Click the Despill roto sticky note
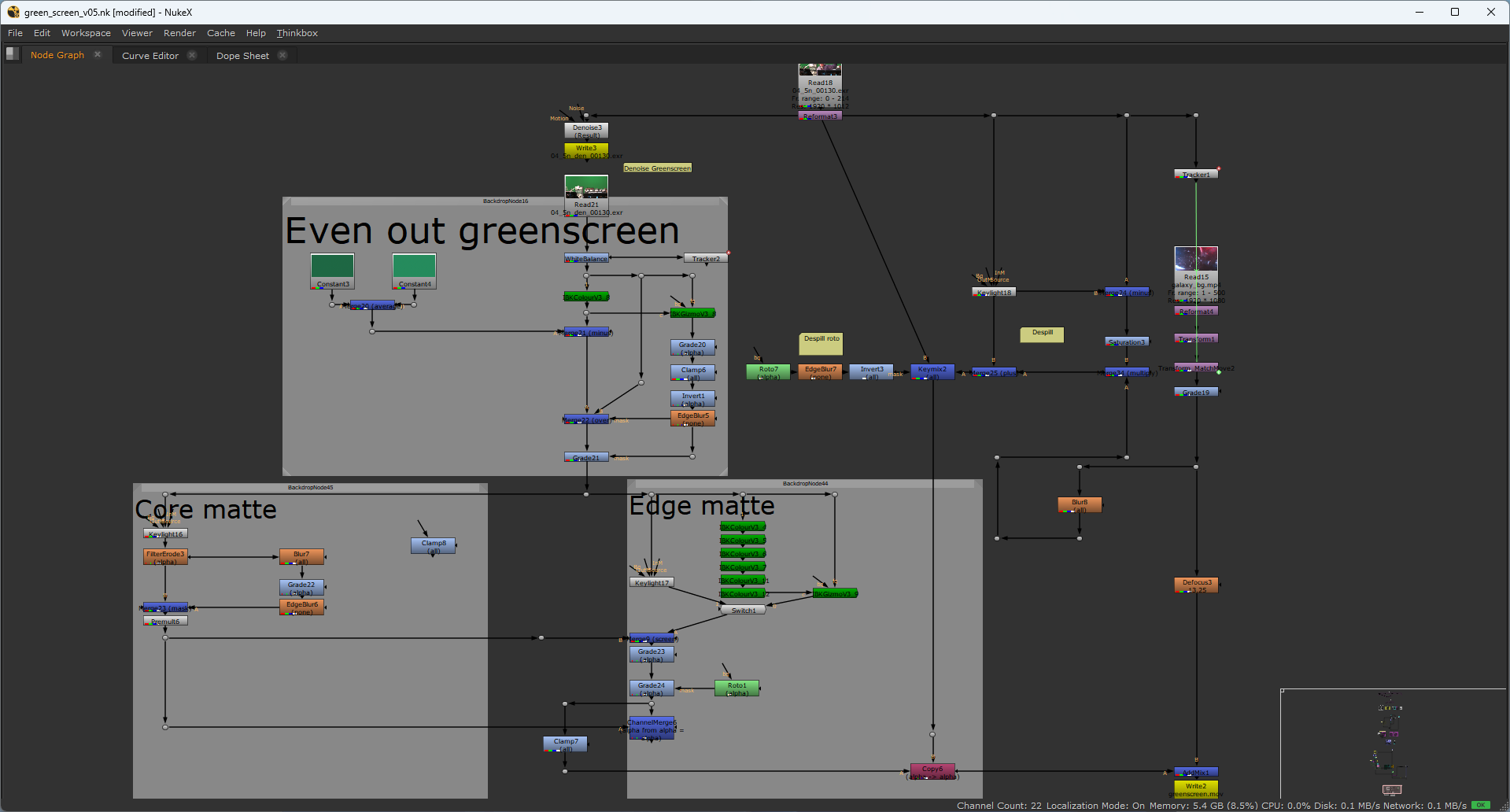Image resolution: width=1510 pixels, height=812 pixels. [821, 343]
